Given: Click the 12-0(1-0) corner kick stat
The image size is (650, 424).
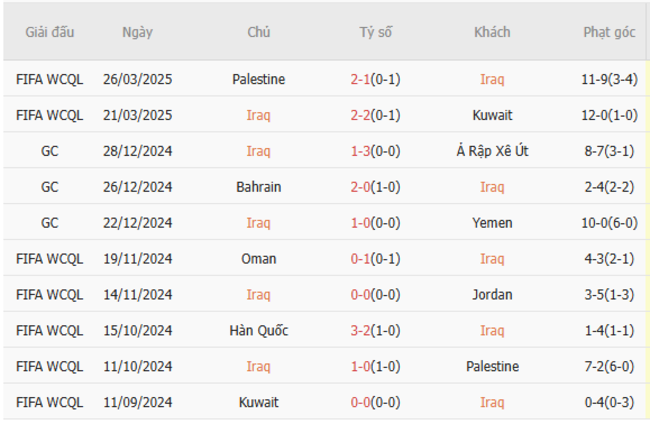Looking at the screenshot, I should click(610, 115).
